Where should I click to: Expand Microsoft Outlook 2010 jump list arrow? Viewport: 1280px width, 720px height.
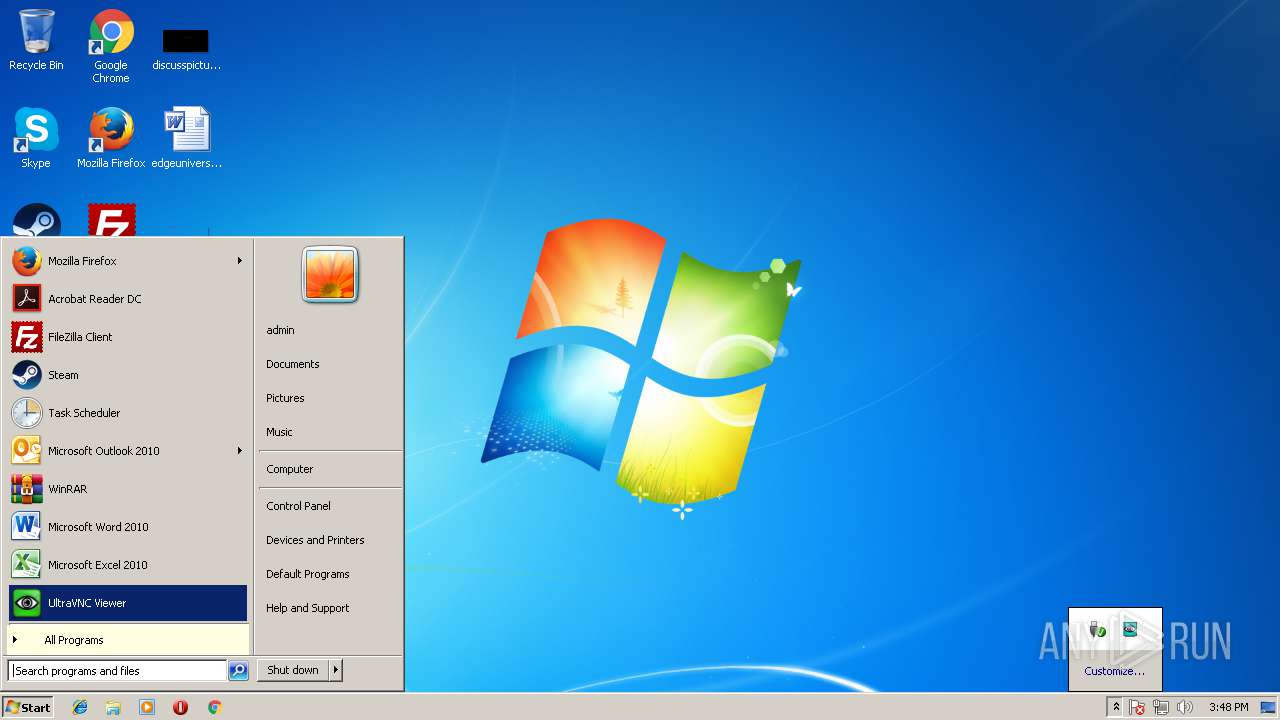[239, 451]
